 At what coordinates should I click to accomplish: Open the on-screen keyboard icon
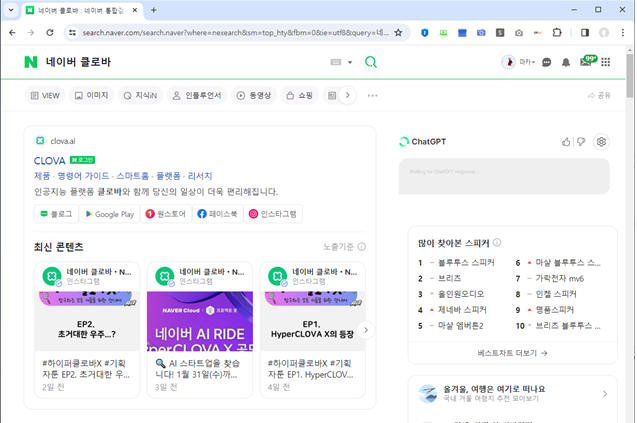coord(336,62)
